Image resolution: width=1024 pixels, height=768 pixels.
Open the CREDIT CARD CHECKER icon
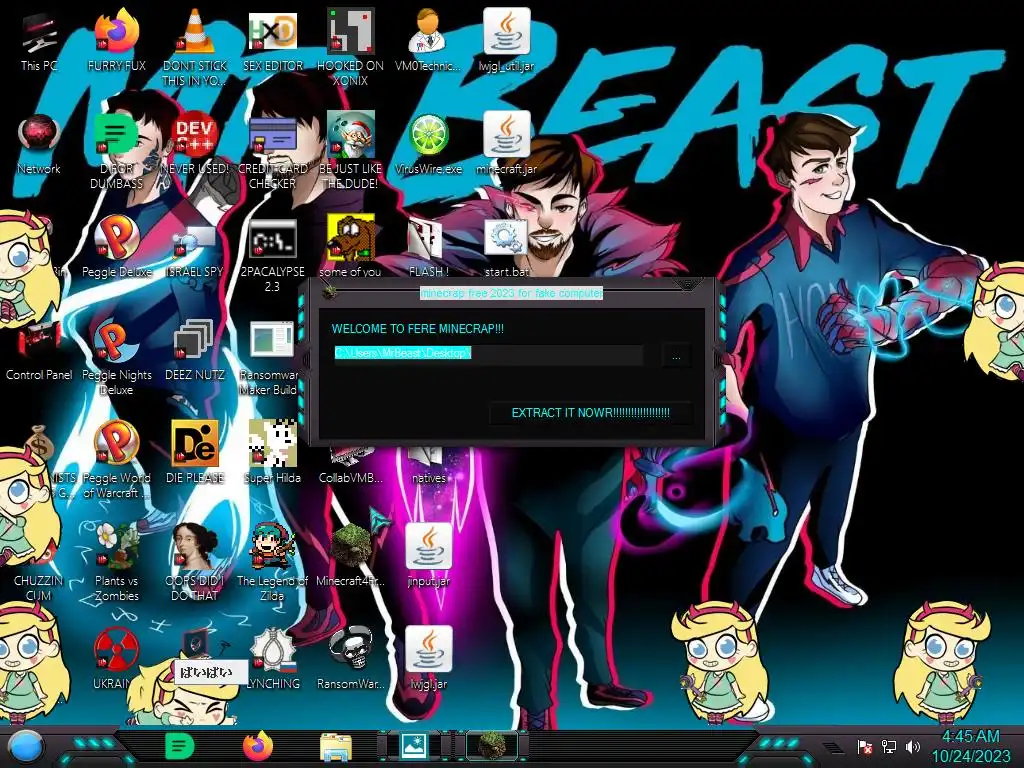coord(272,152)
